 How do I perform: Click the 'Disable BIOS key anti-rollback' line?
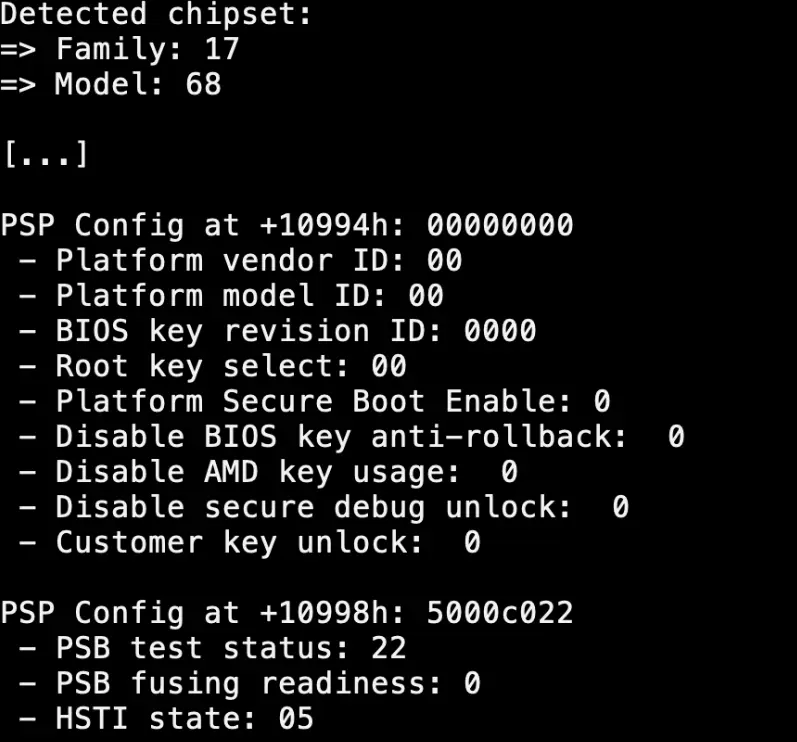352,437
